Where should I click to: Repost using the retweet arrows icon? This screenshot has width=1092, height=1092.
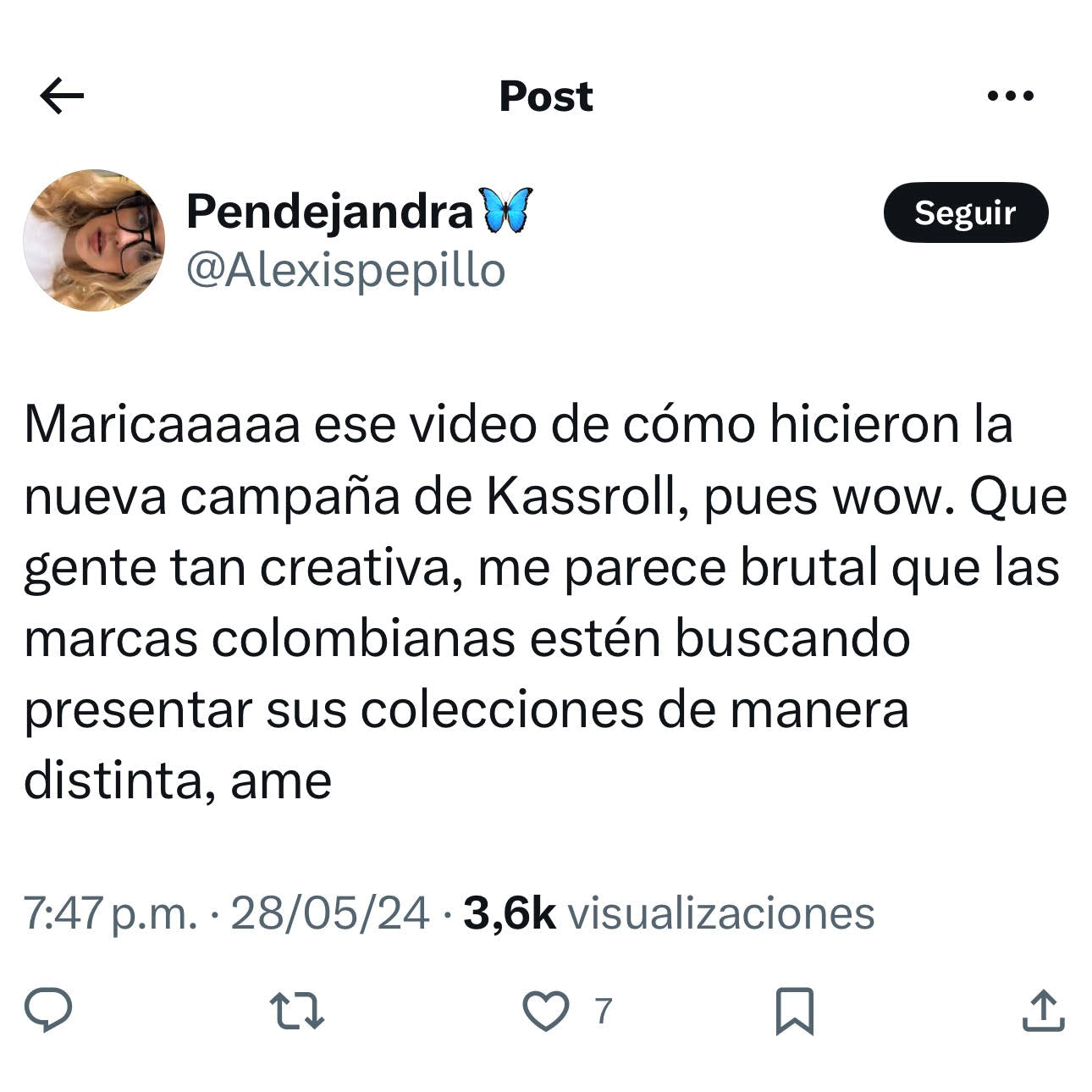[x=297, y=1011]
